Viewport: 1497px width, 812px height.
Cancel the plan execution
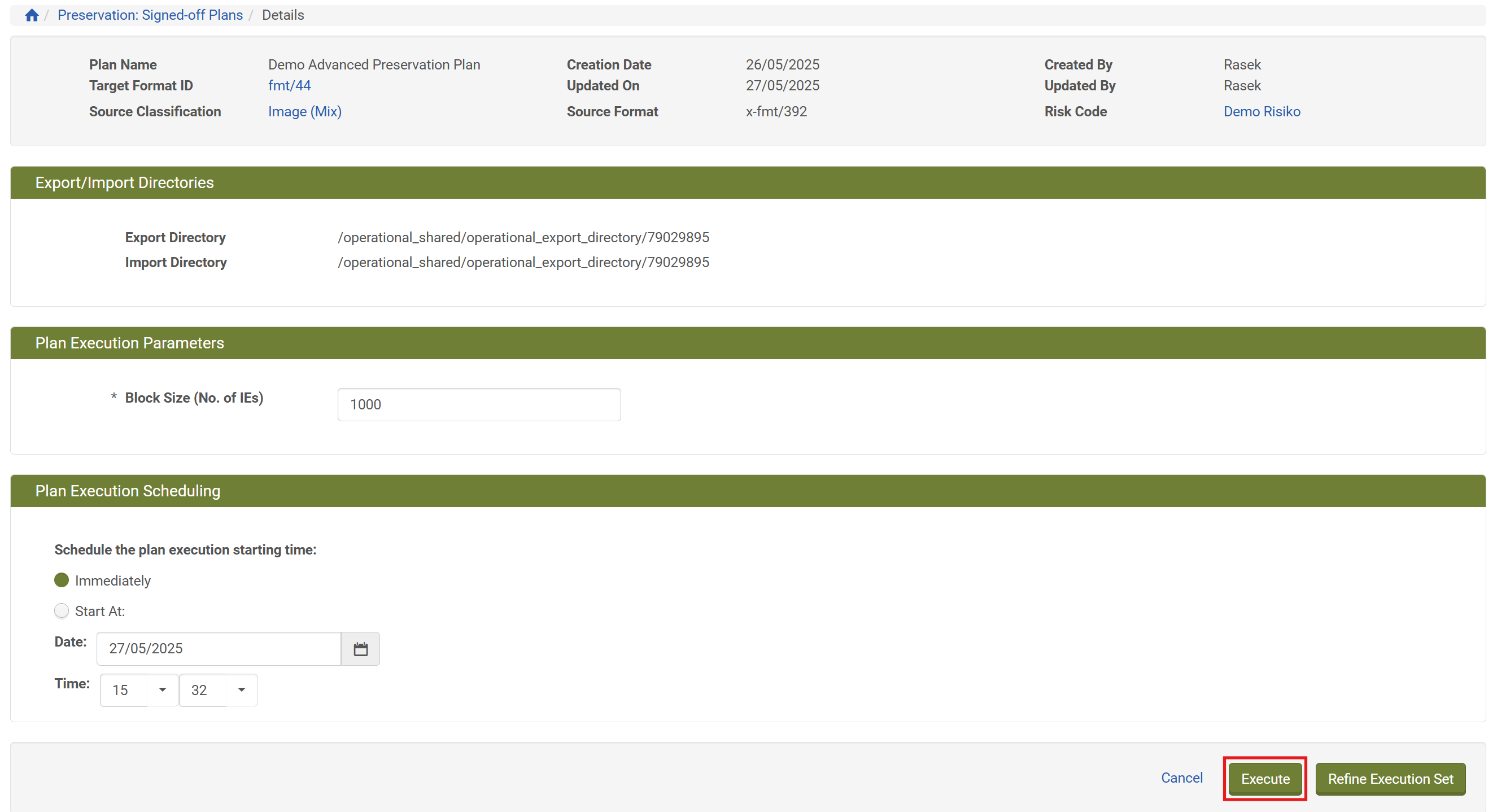click(x=1181, y=778)
